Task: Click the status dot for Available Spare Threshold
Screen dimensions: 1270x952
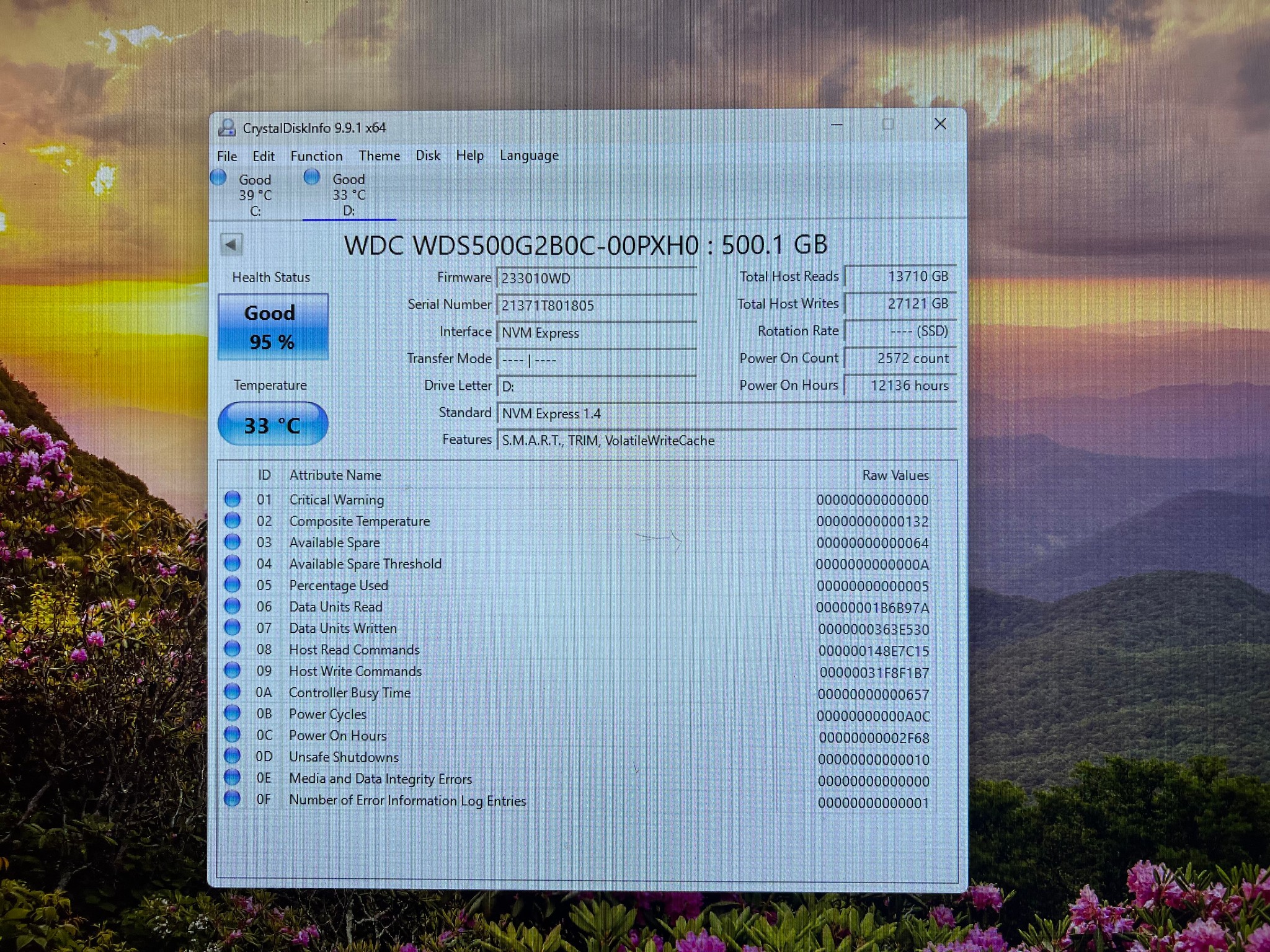Action: (233, 563)
